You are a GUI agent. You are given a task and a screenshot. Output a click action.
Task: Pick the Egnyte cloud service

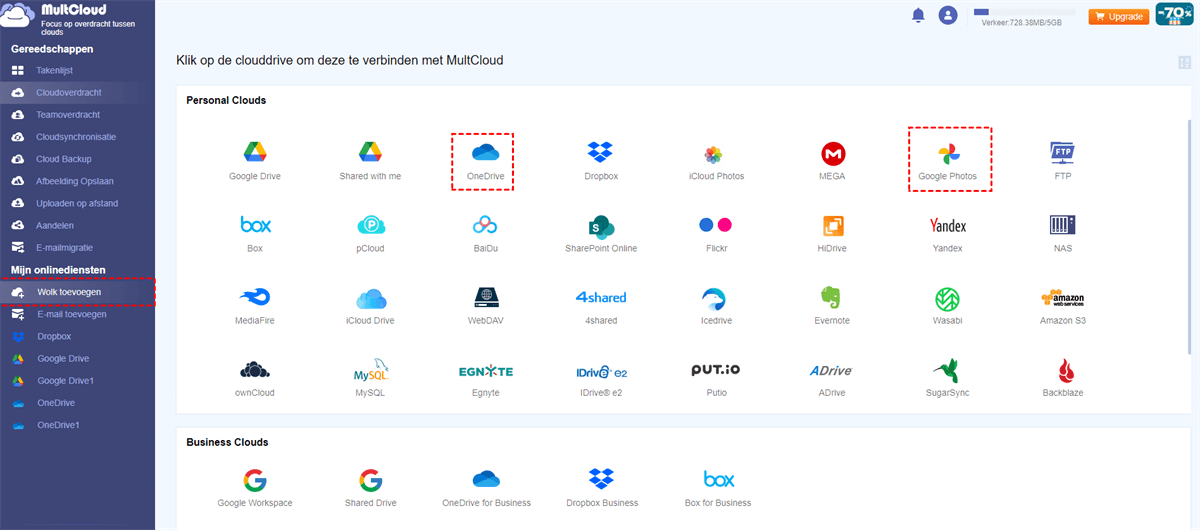tap(485, 371)
